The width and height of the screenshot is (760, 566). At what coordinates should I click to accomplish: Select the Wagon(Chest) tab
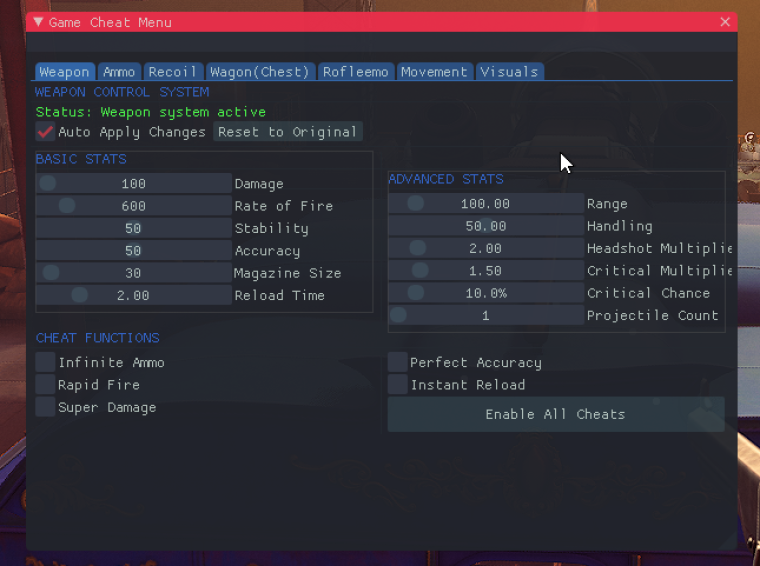pyautogui.click(x=260, y=72)
